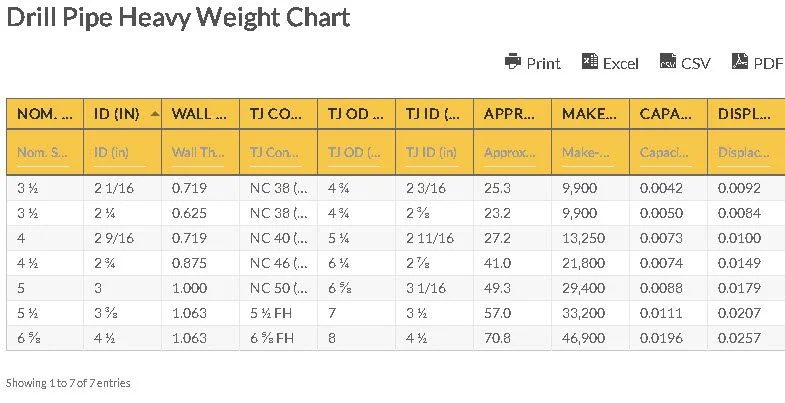Screen dimensions: 785x403
Task: Export table using Excel button
Action: coord(610,63)
